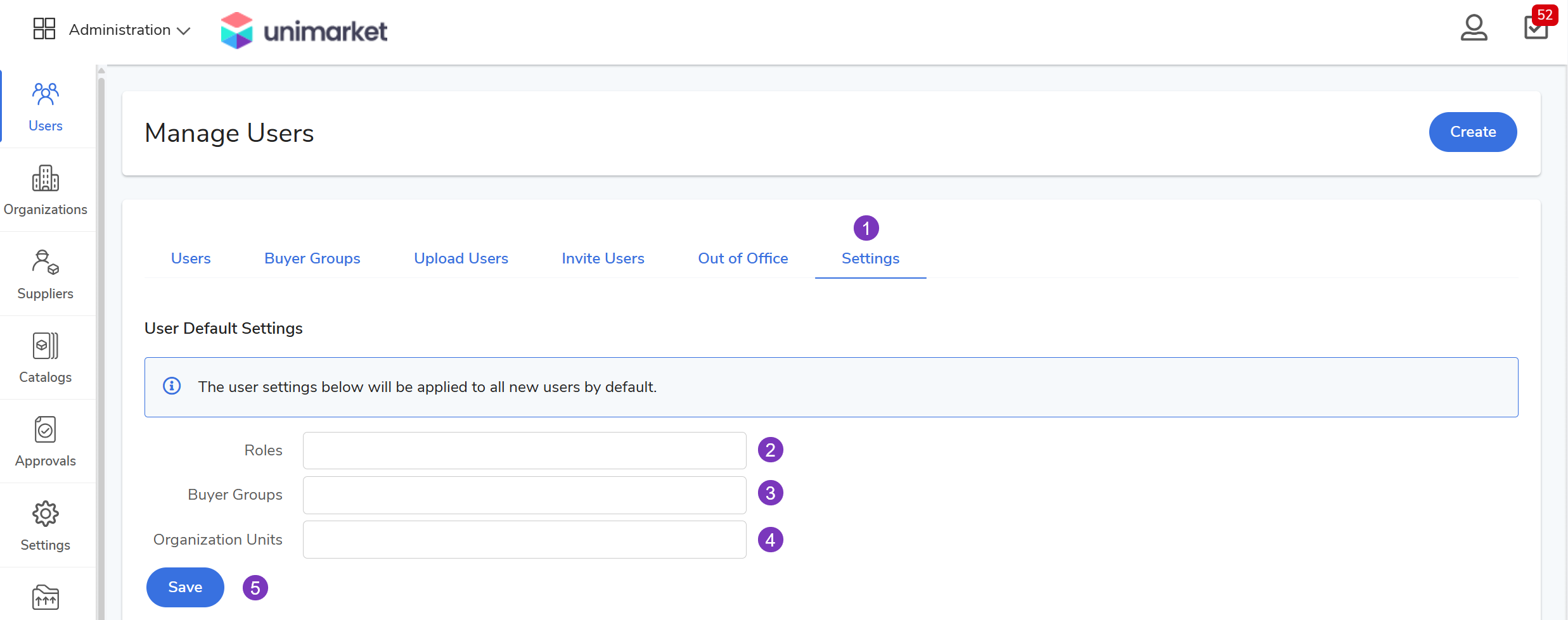The image size is (1568, 620).
Task: Click the Organization Units field
Action: pos(524,540)
